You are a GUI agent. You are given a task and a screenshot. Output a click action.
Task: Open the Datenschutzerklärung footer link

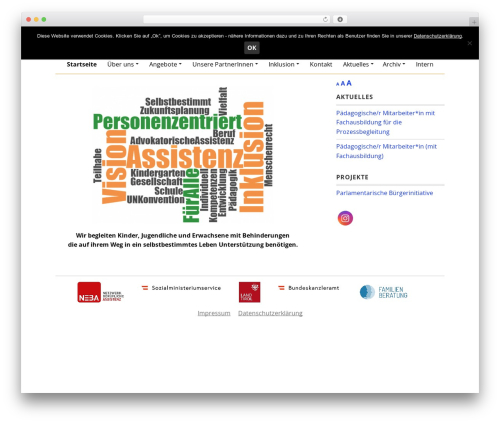click(270, 313)
